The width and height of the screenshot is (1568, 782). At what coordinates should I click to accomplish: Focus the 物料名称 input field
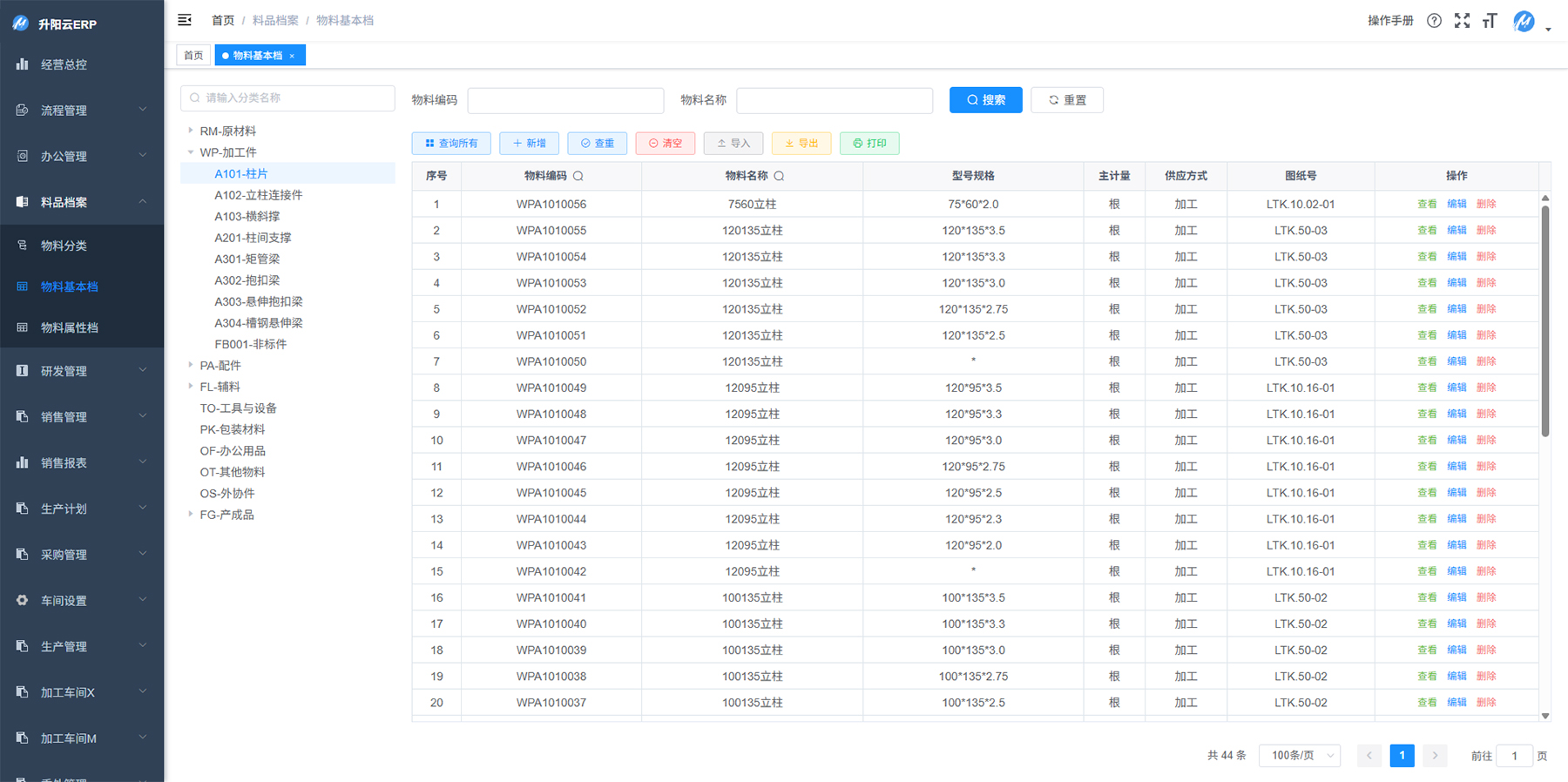click(835, 100)
